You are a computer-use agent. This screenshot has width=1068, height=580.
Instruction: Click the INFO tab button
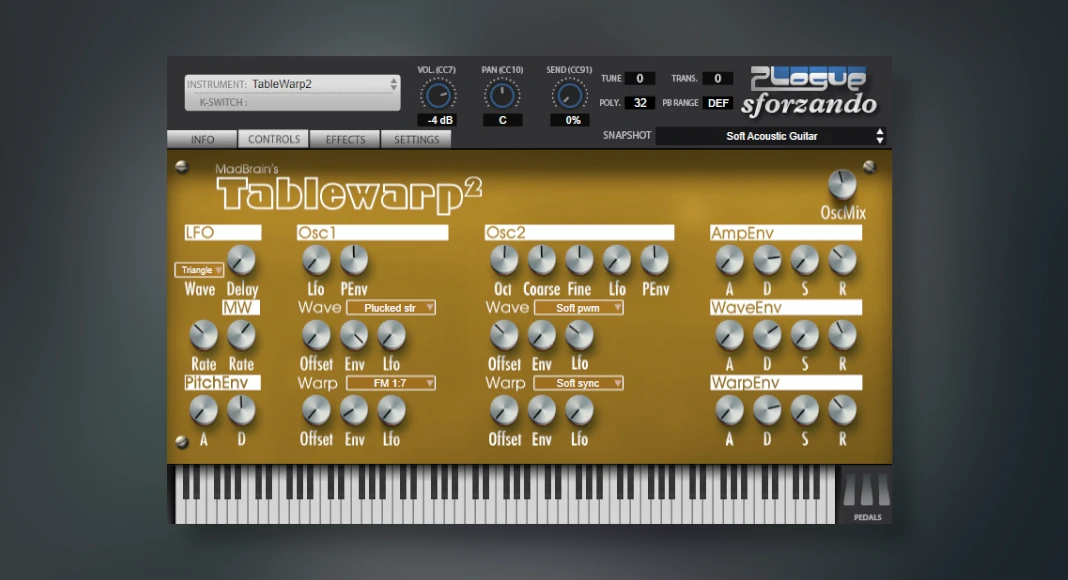(x=202, y=140)
